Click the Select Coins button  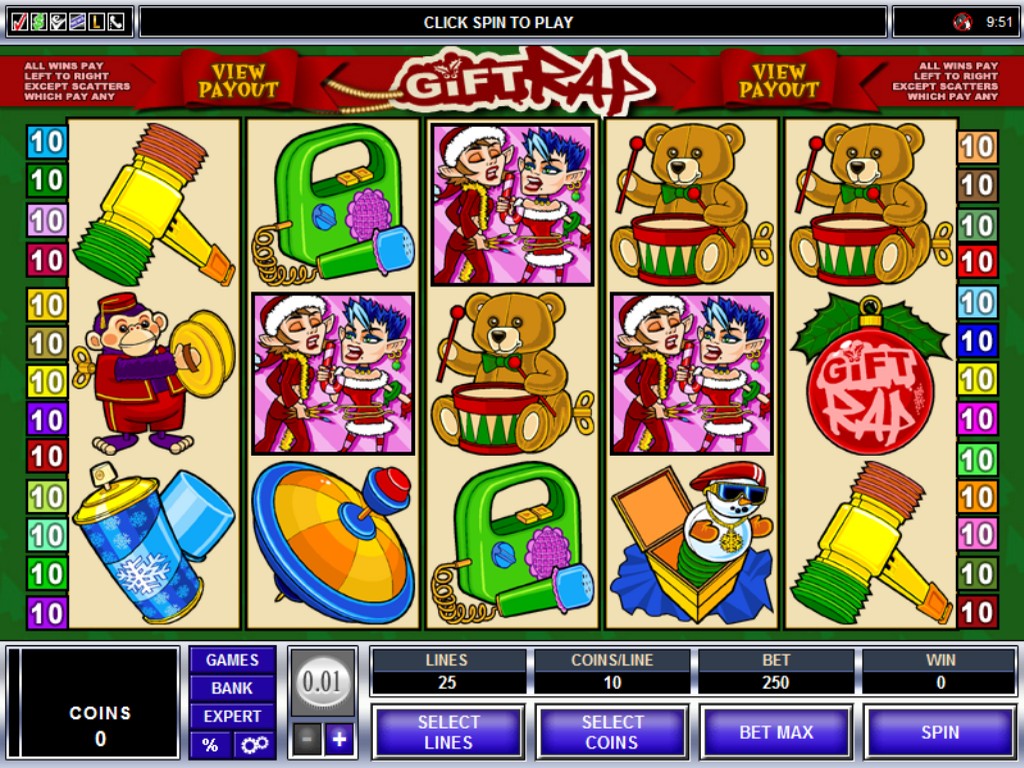point(612,732)
